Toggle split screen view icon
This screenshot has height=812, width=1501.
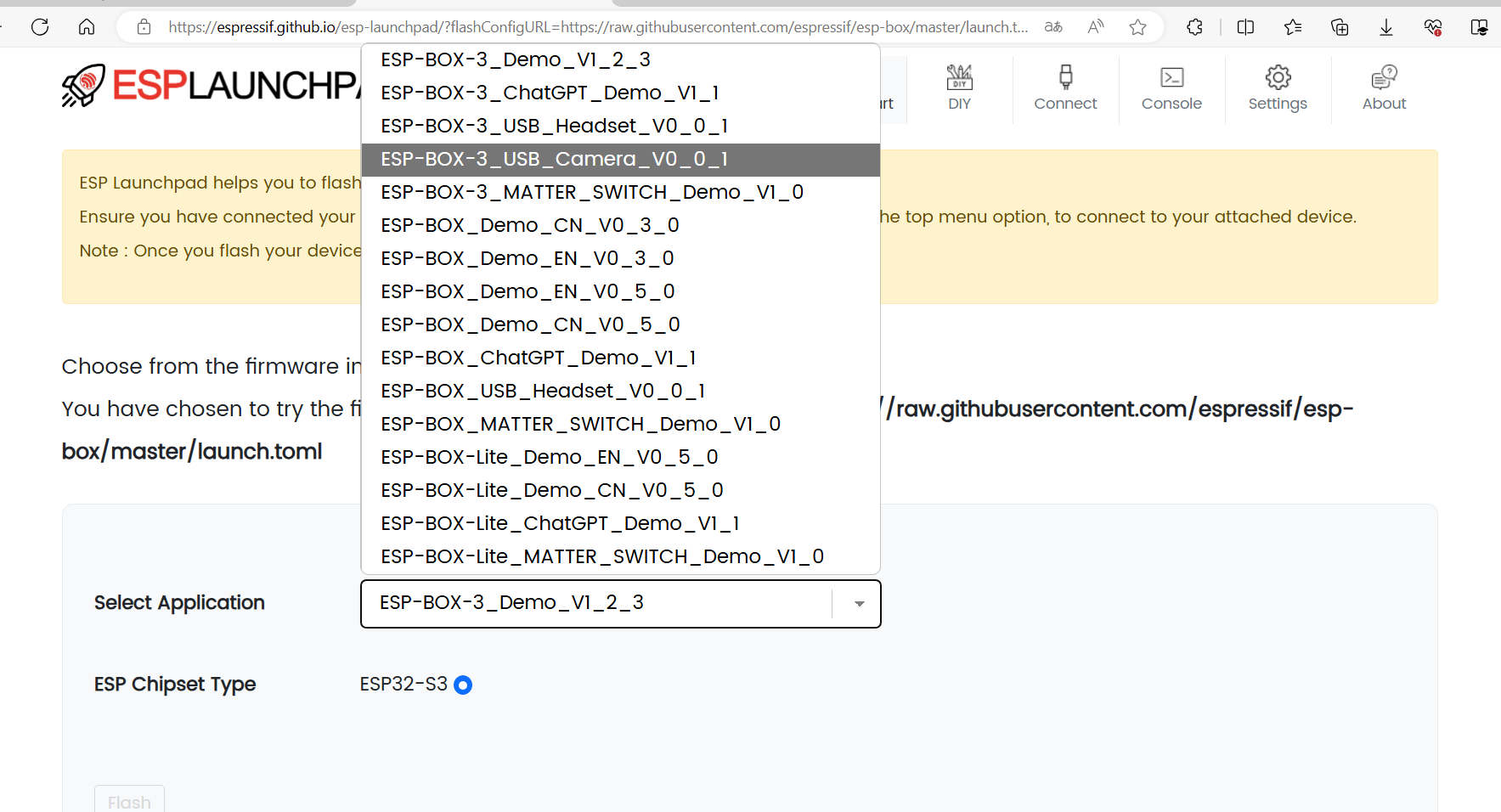point(1246,27)
